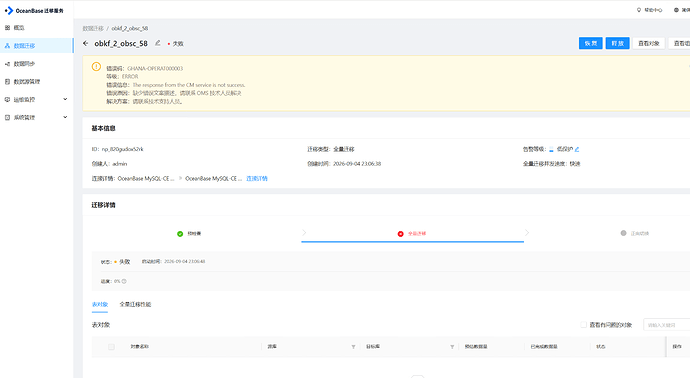690x378 pixels.
Task: Click the project ID text starting with np_
Action: pyautogui.click(x=123, y=149)
